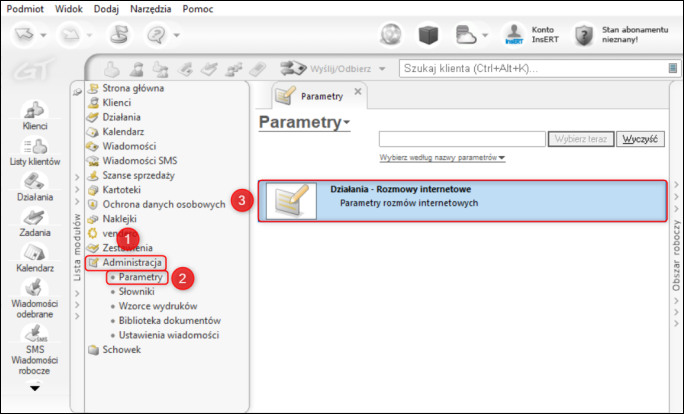
Task: Click the globe internet icon
Action: (391, 35)
